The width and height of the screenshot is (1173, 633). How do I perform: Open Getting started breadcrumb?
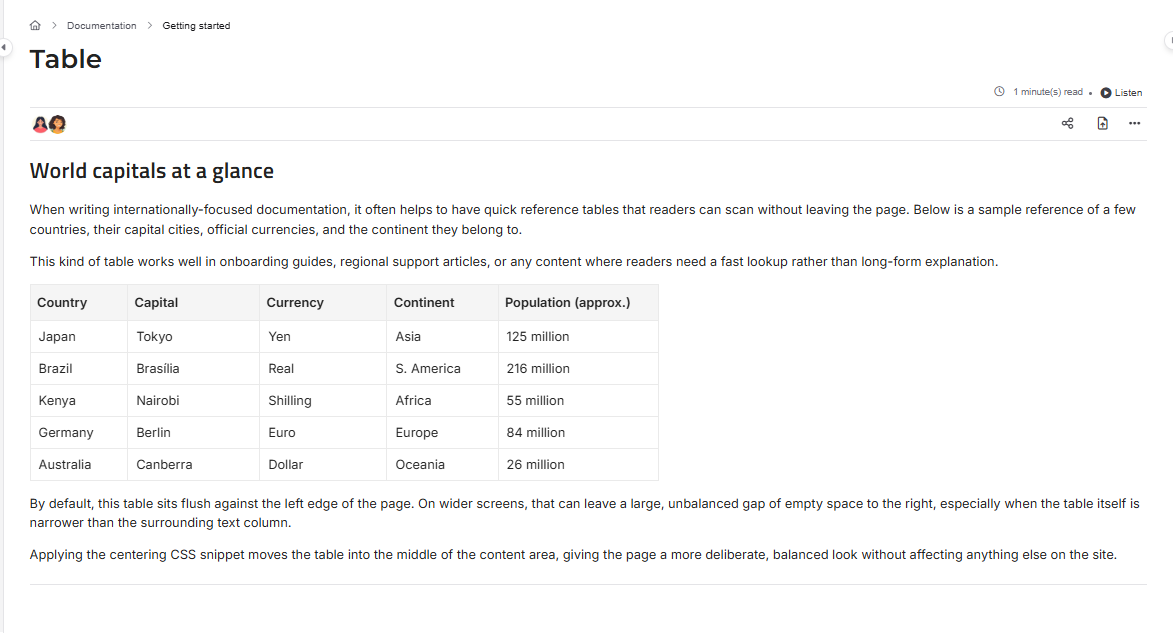(196, 25)
